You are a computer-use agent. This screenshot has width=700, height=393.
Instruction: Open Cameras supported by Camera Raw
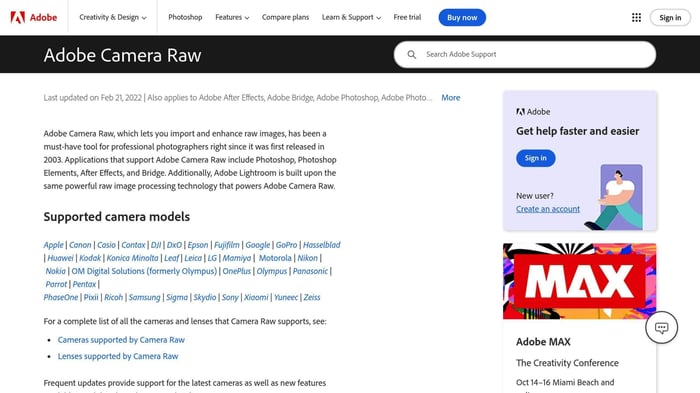(121, 340)
